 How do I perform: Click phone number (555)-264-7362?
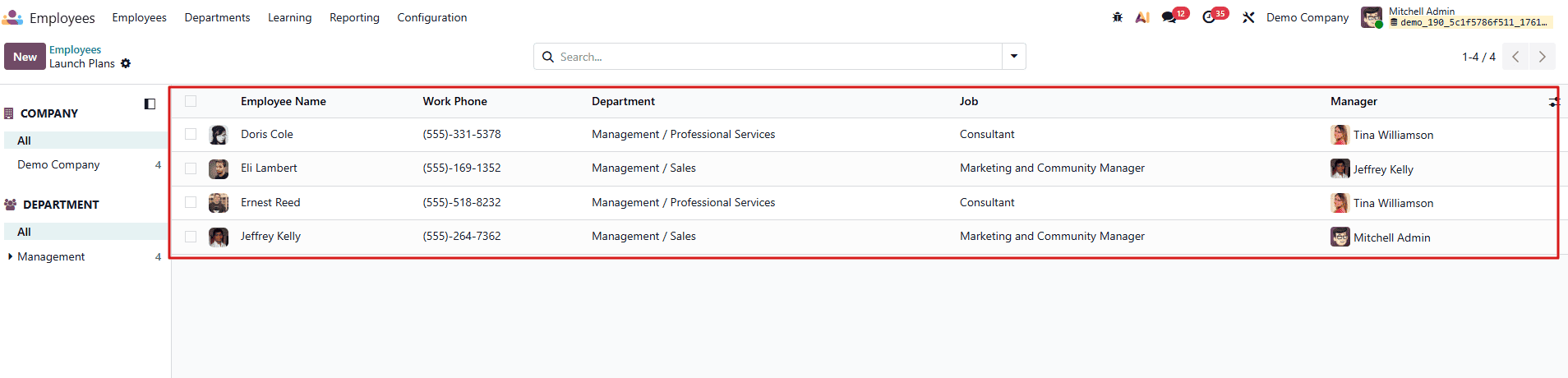(x=462, y=236)
